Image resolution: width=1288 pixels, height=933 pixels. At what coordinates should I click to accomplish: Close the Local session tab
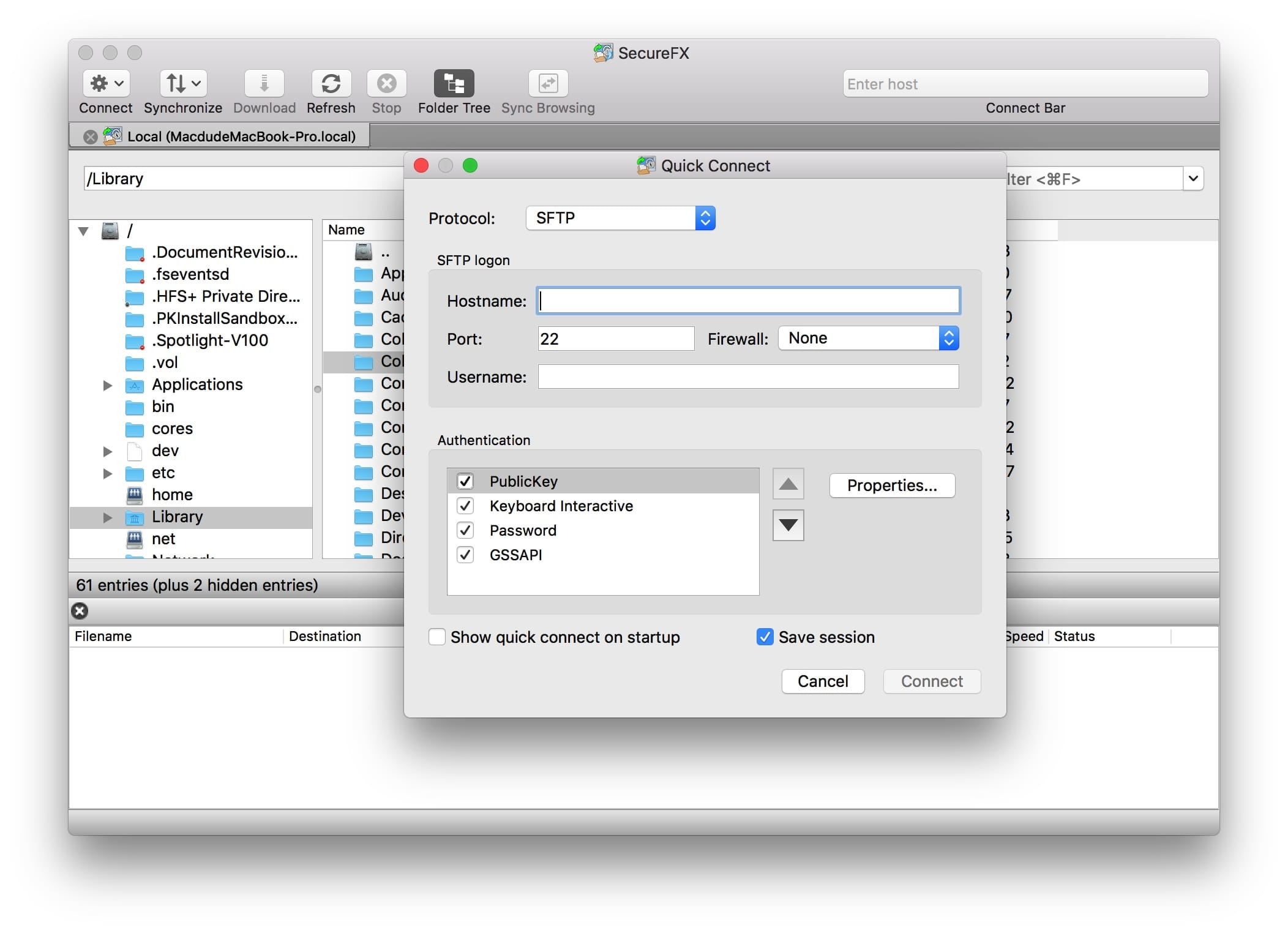point(90,137)
